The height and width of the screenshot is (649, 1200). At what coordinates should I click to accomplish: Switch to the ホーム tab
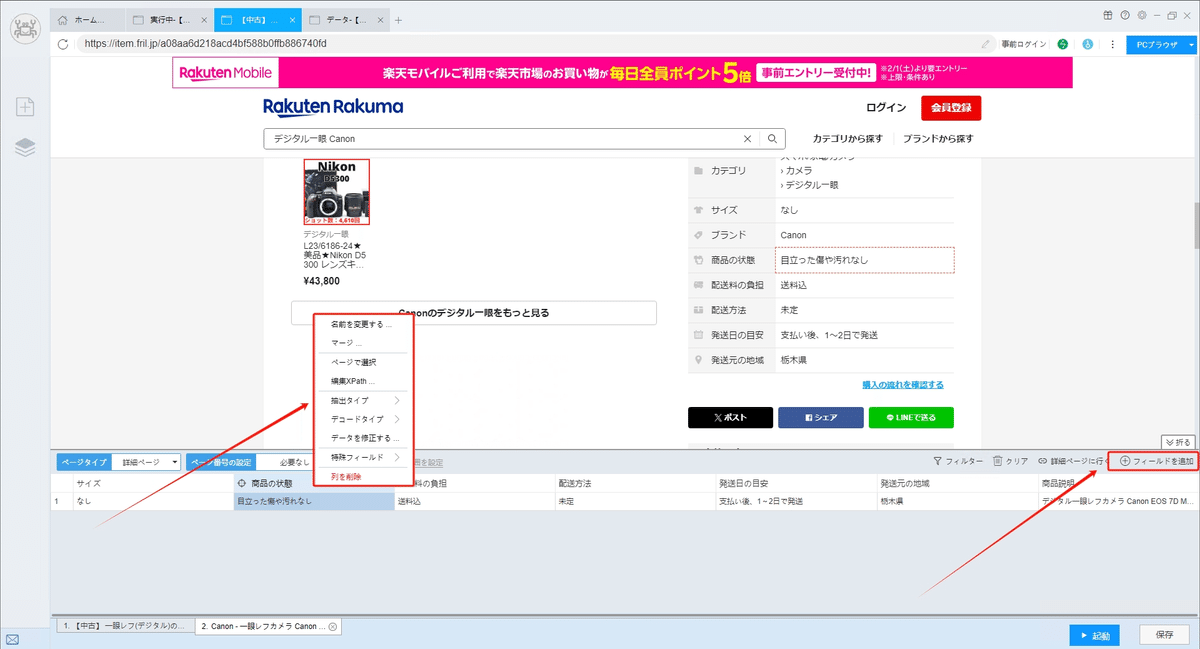pyautogui.click(x=88, y=20)
